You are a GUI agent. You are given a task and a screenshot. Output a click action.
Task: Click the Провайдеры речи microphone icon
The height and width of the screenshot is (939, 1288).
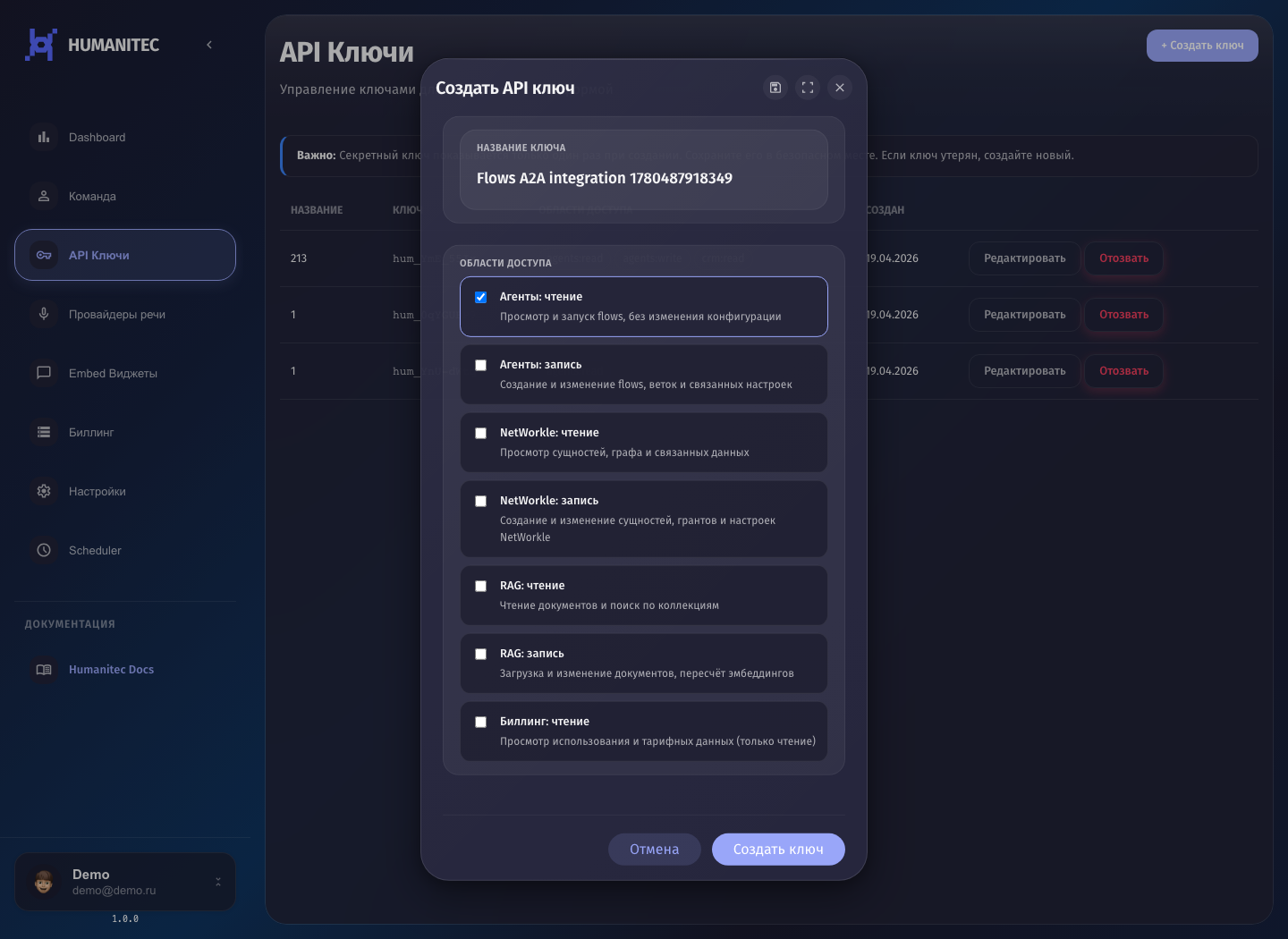coord(44,314)
